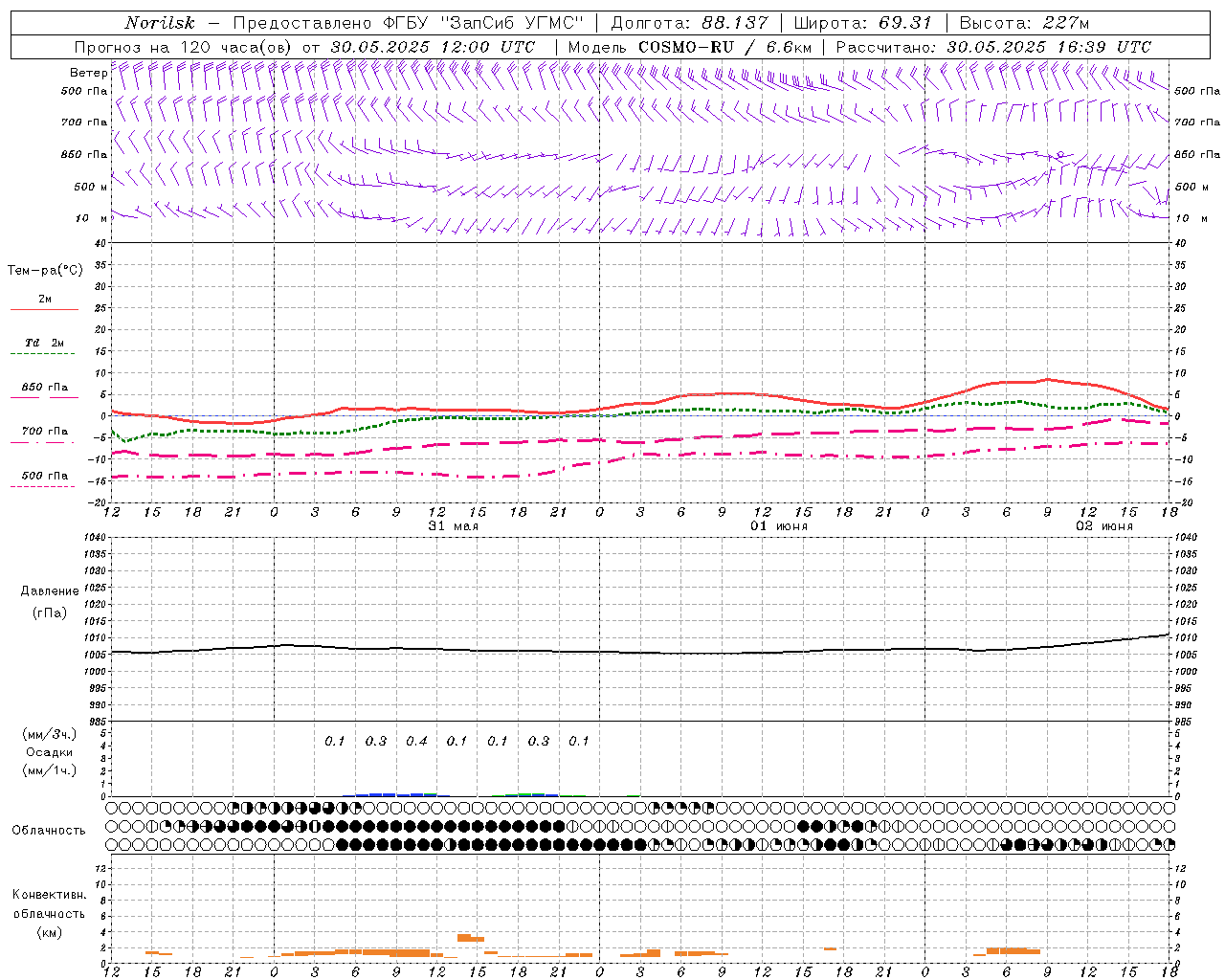The height and width of the screenshot is (980, 1225).
Task: Select the "Долгота: 88.137" header field
Action: 689,23
